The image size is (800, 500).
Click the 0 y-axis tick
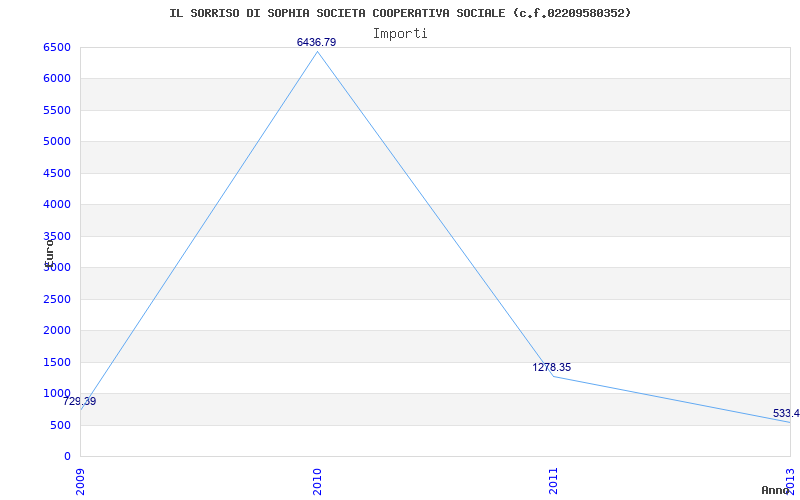click(x=67, y=456)
